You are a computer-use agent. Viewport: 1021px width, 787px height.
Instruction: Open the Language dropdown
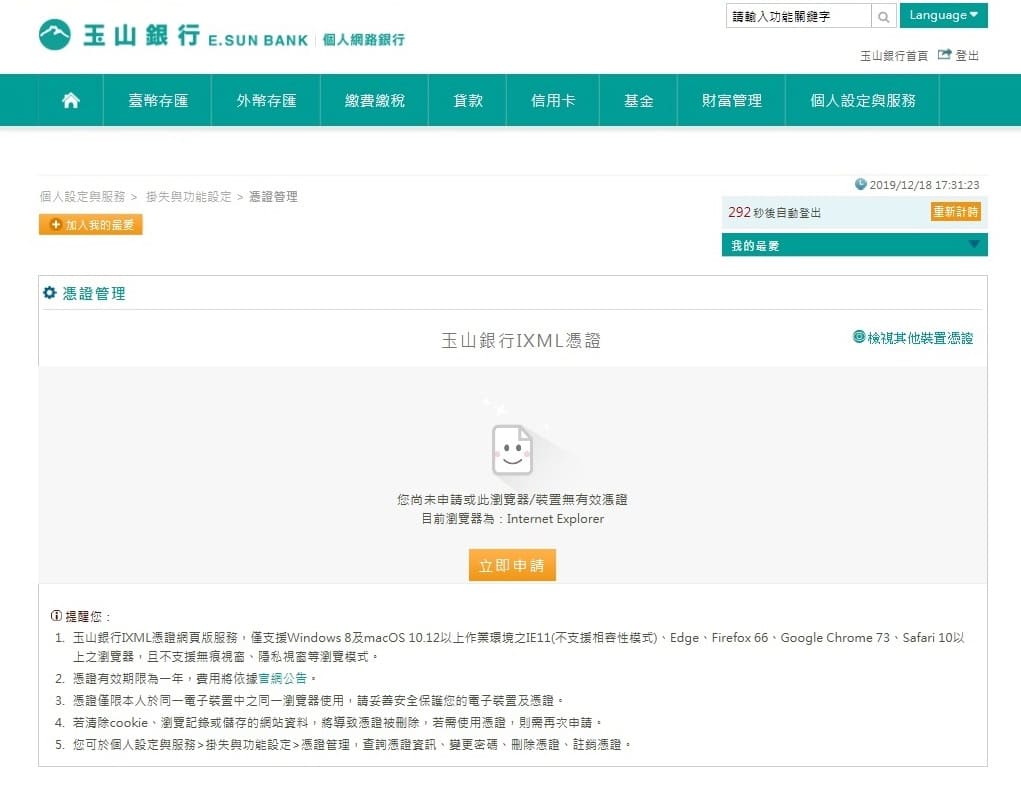point(944,15)
